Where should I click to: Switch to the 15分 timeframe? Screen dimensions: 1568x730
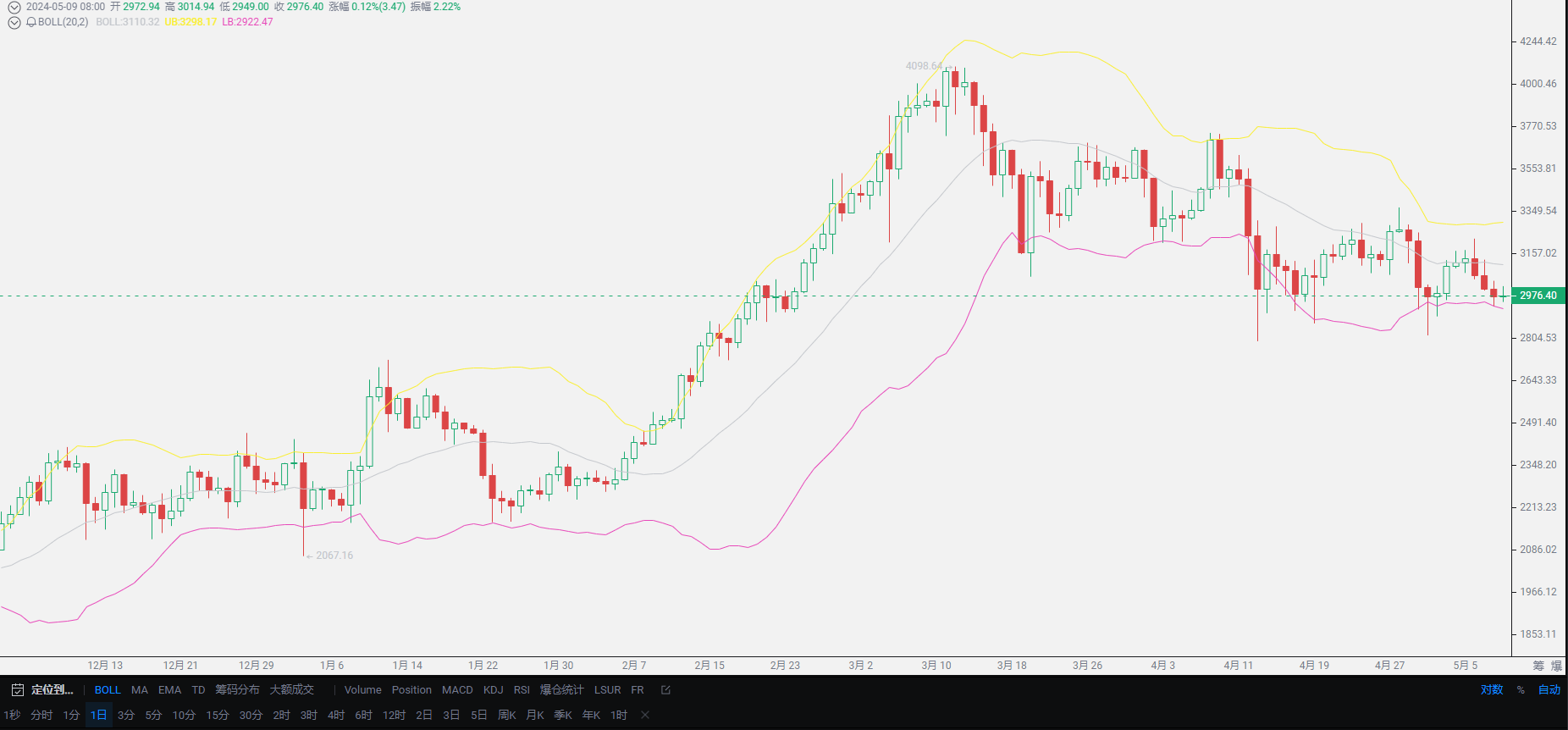pos(218,716)
